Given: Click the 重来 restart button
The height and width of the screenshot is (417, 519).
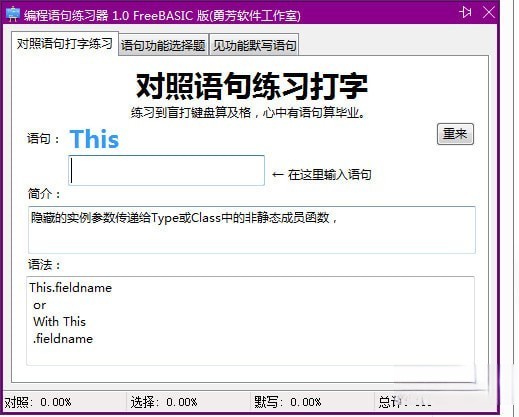Looking at the screenshot, I should [x=455, y=134].
